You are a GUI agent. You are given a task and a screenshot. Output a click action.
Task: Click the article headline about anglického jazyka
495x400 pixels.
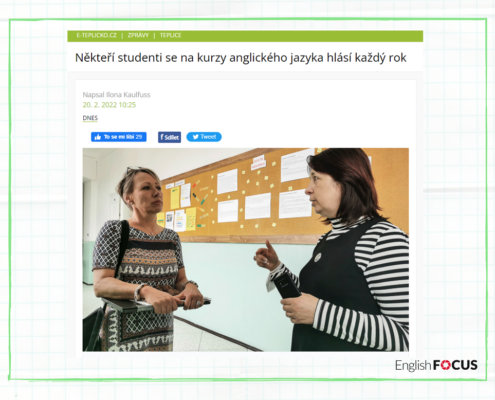coord(241,58)
